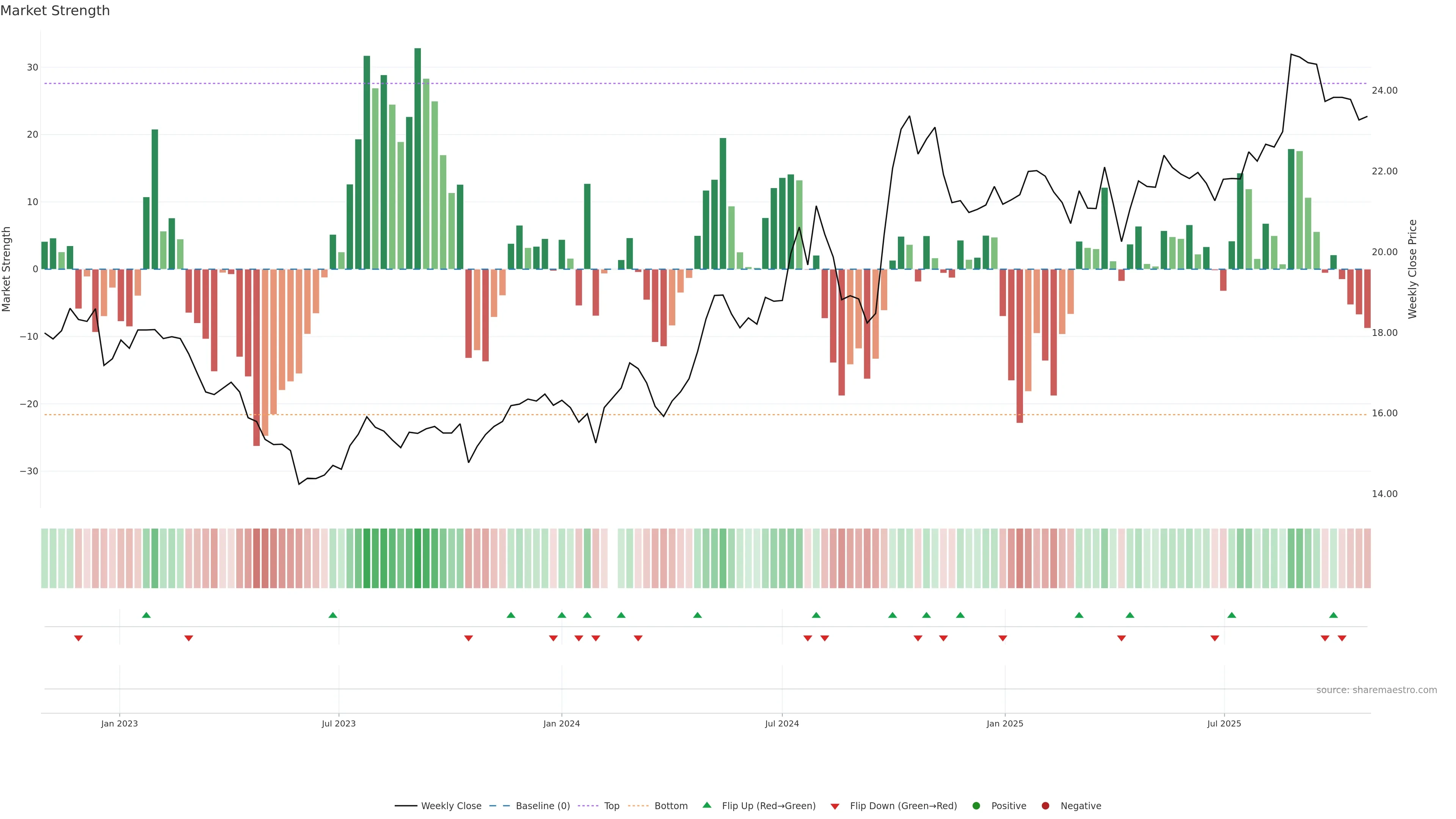Screen dimensions: 1456x819
Task: Click the Weekly Close Price axis title
Action: point(1412,269)
